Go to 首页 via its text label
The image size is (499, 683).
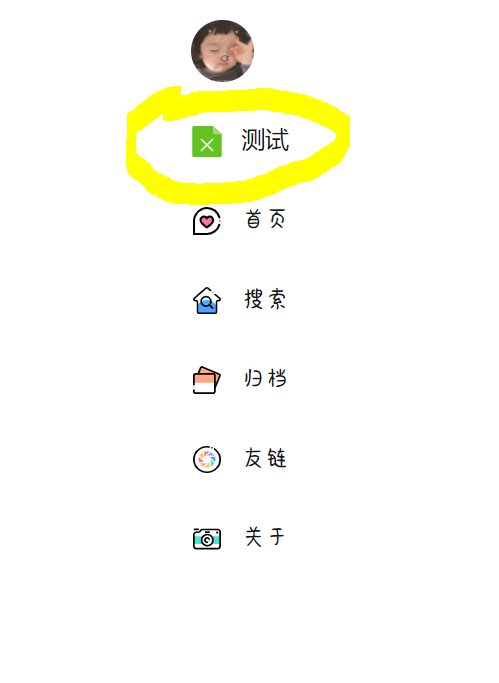click(x=265, y=219)
